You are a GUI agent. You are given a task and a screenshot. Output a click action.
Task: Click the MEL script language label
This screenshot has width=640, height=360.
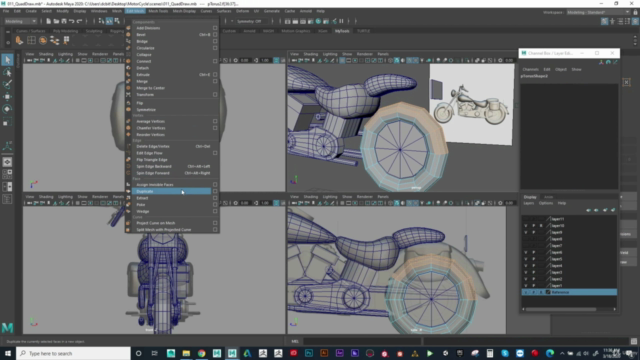[x=295, y=342]
